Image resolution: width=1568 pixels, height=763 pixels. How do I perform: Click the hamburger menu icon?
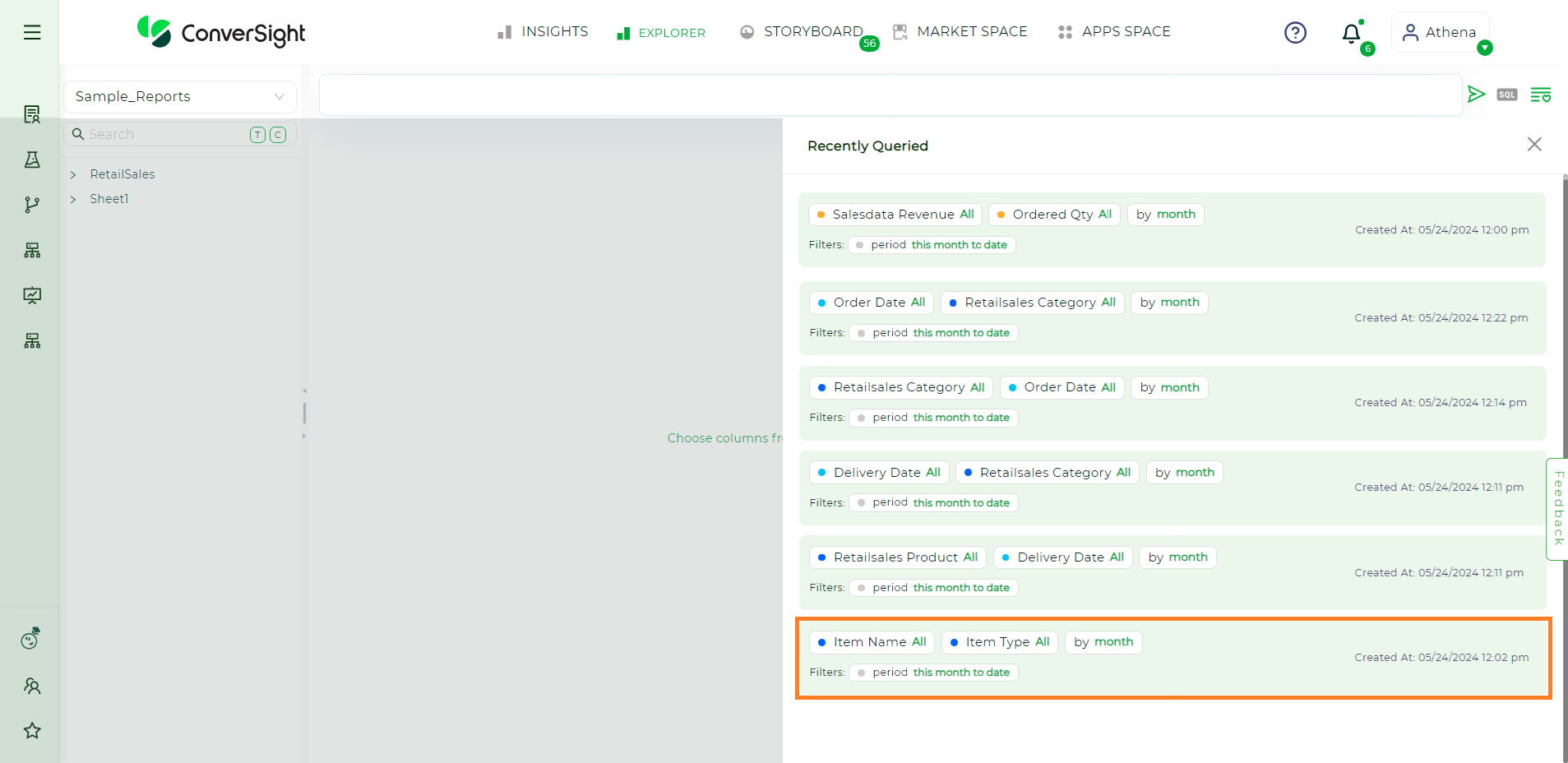coord(32,32)
